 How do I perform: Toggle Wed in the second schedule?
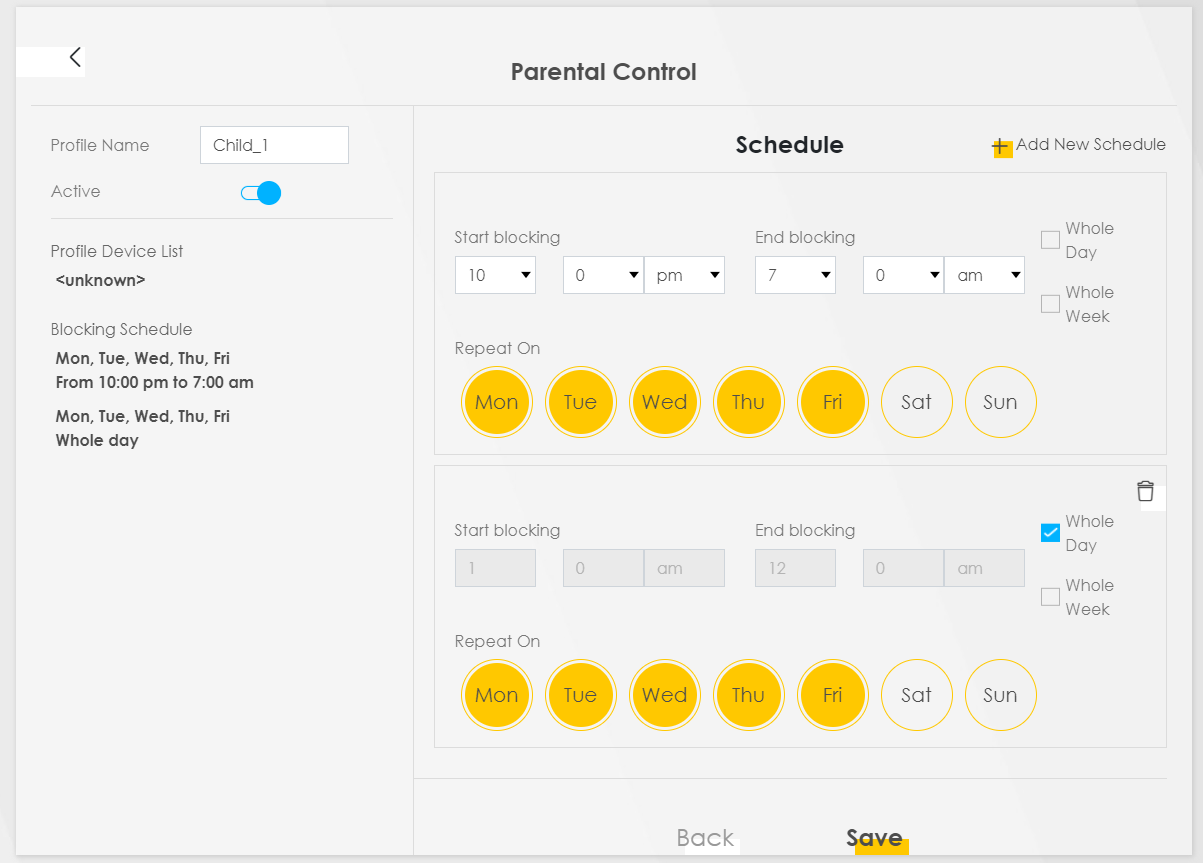coord(664,695)
